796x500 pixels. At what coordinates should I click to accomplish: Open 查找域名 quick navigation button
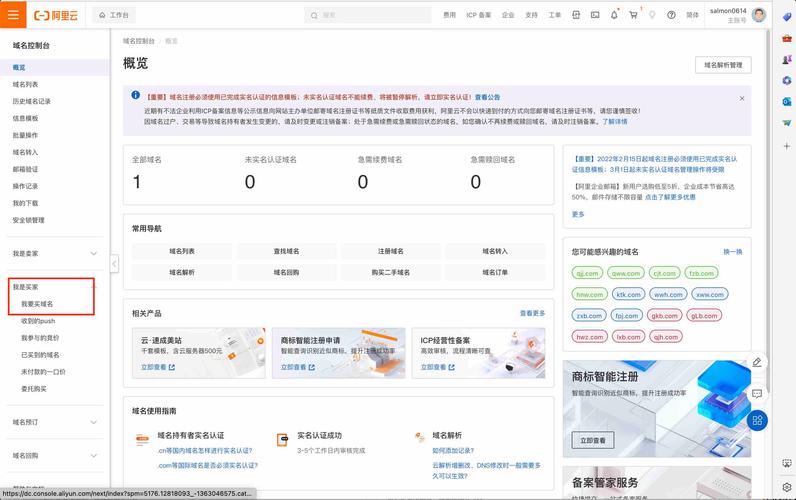coord(286,251)
